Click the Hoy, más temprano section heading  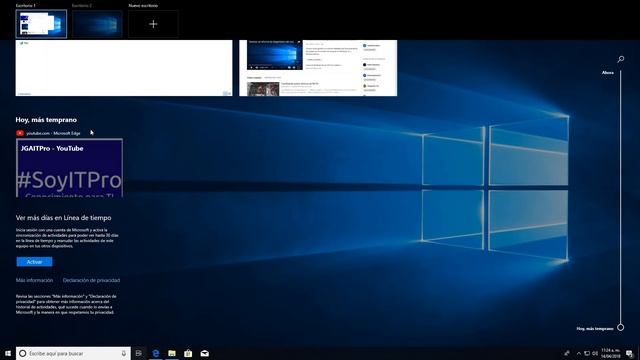coord(46,120)
